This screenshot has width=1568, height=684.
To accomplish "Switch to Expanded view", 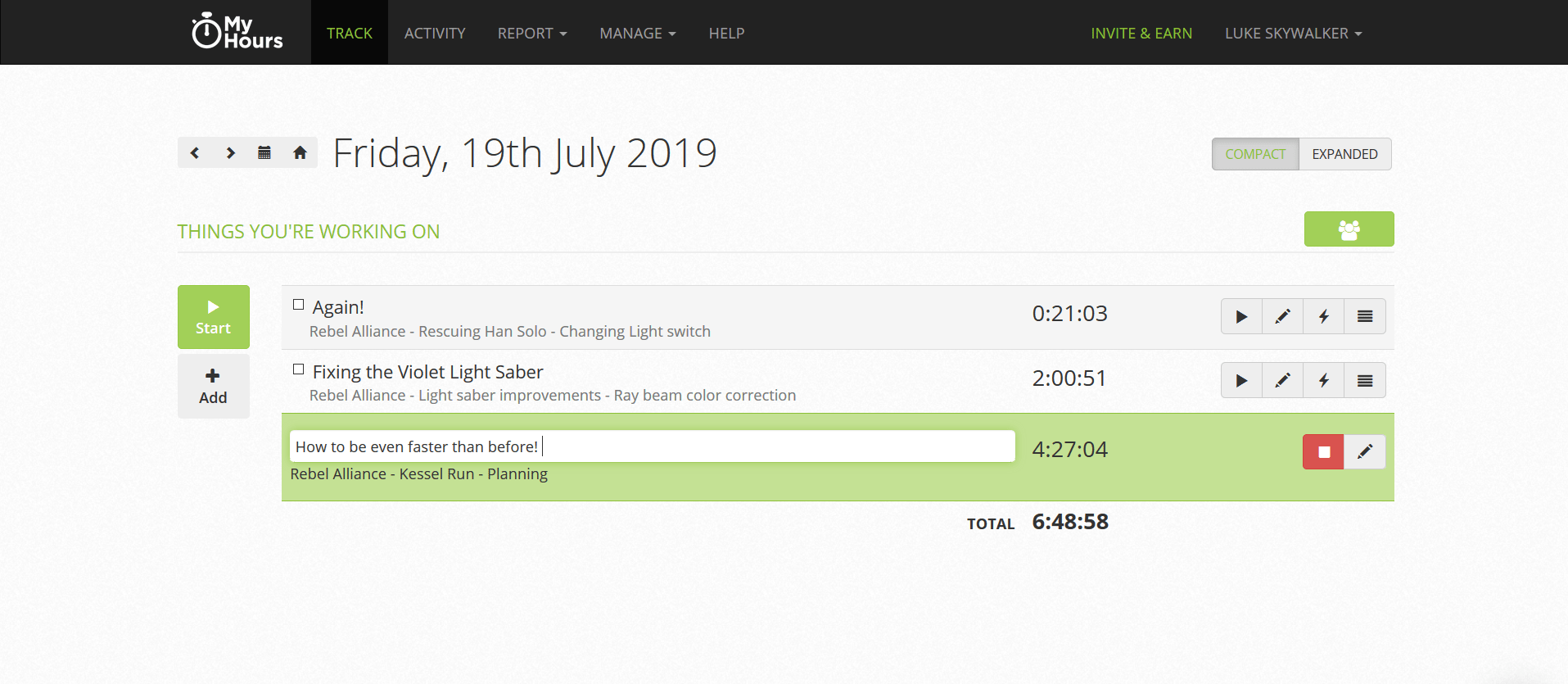I will click(1344, 154).
